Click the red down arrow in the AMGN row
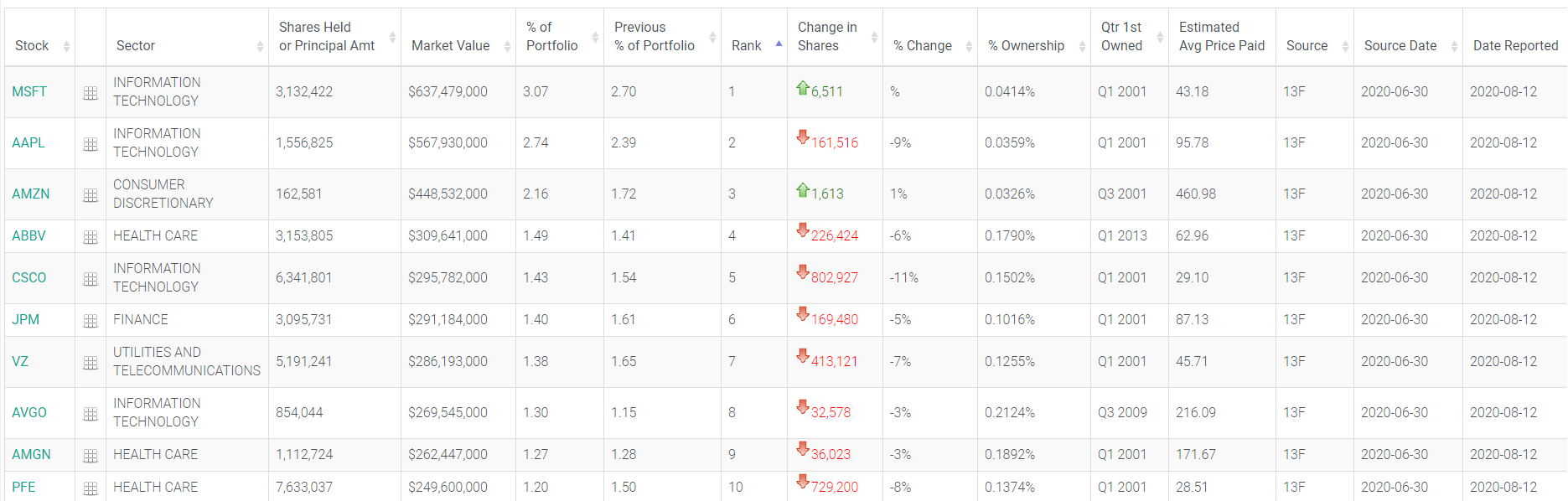This screenshot has width=1568, height=501. (803, 449)
